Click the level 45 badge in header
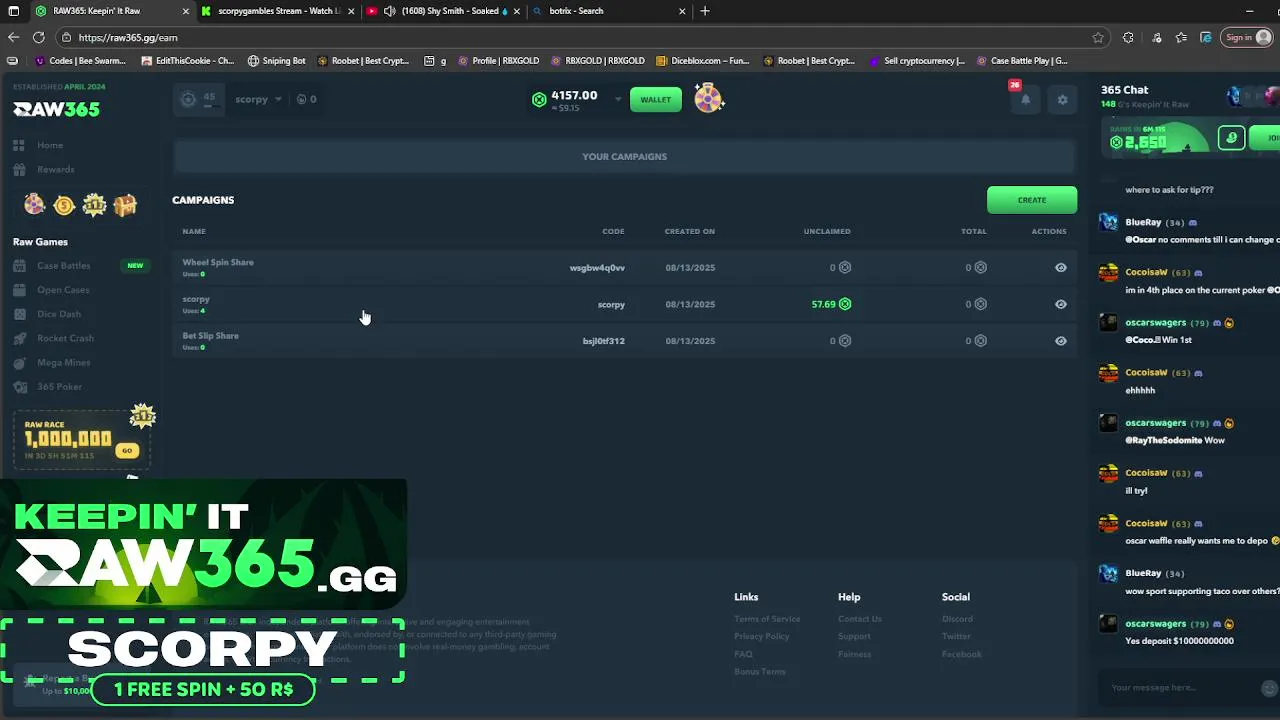 (x=198, y=99)
